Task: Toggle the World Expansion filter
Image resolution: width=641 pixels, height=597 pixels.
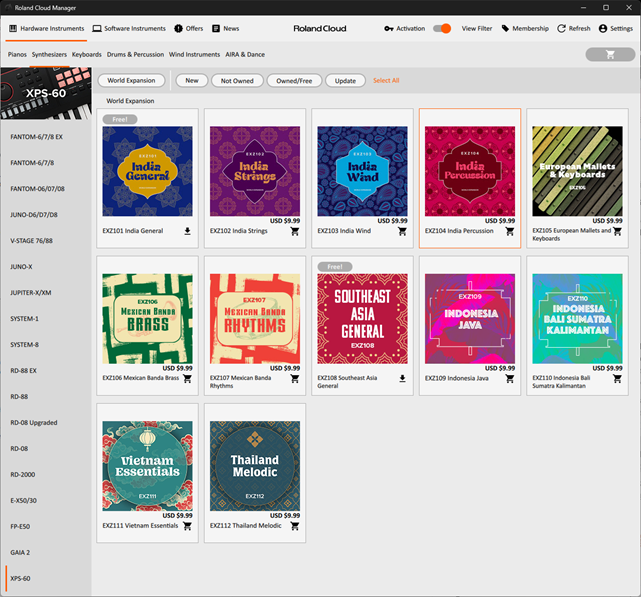Action: (131, 81)
